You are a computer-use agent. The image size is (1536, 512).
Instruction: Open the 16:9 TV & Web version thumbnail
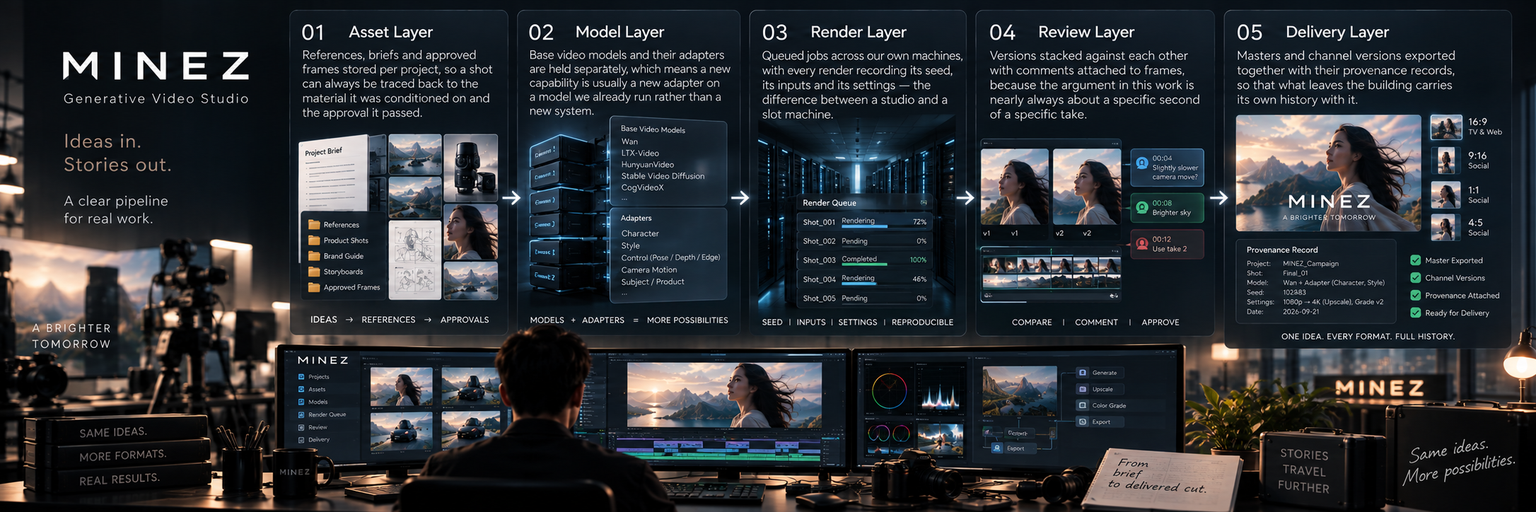1445,127
